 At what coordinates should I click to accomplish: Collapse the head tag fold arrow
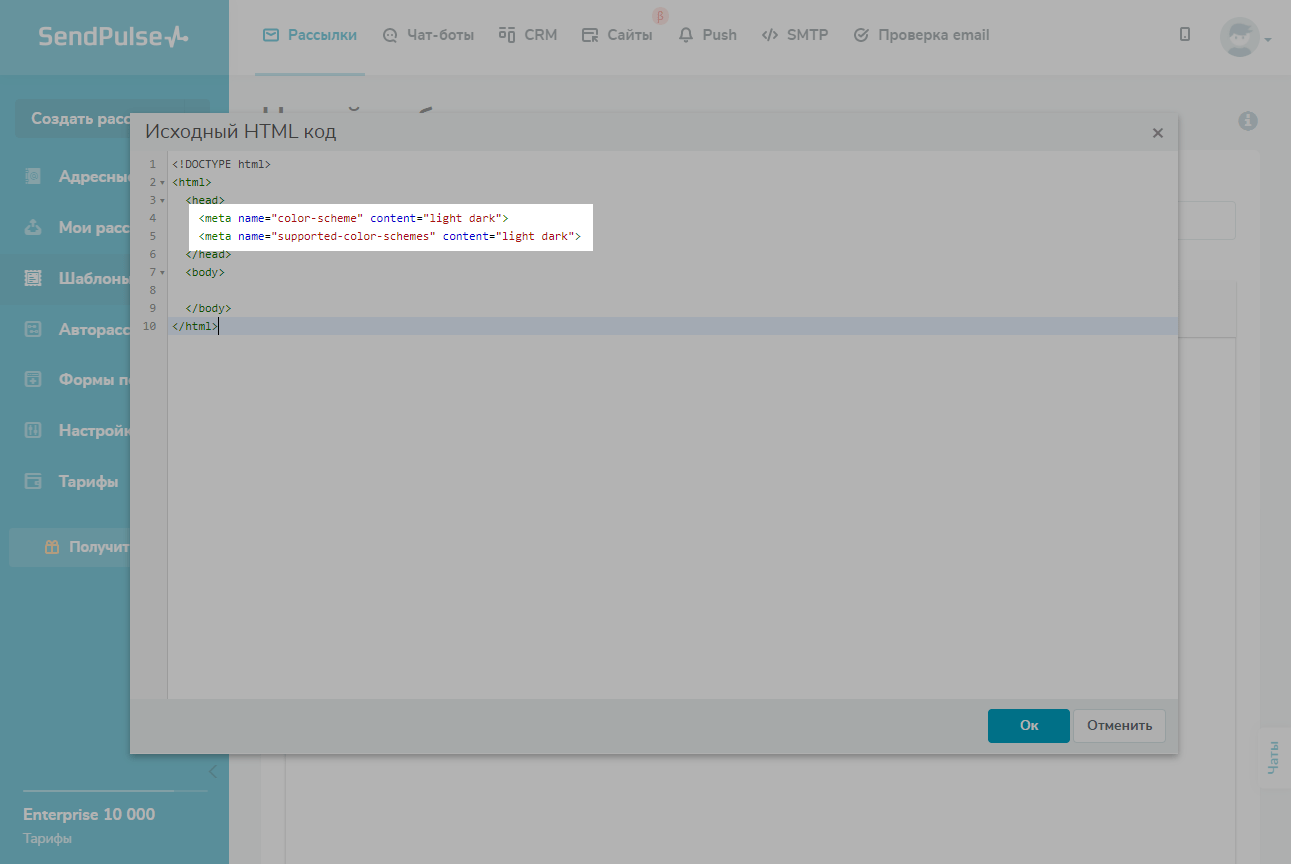click(x=162, y=200)
